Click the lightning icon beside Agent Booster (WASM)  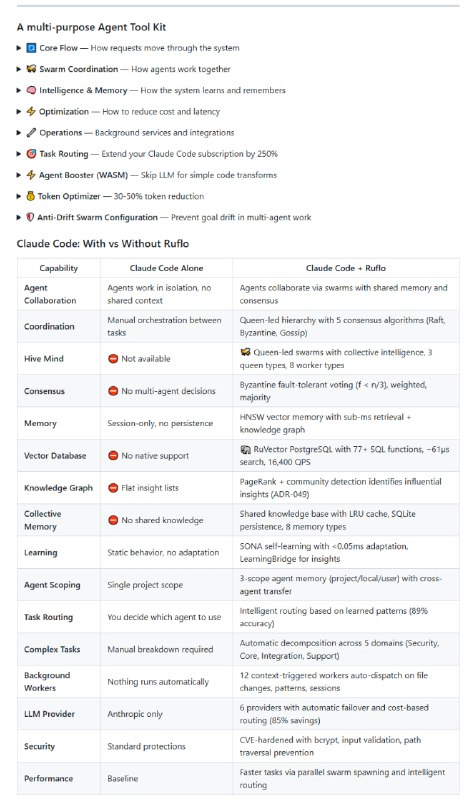point(31,175)
